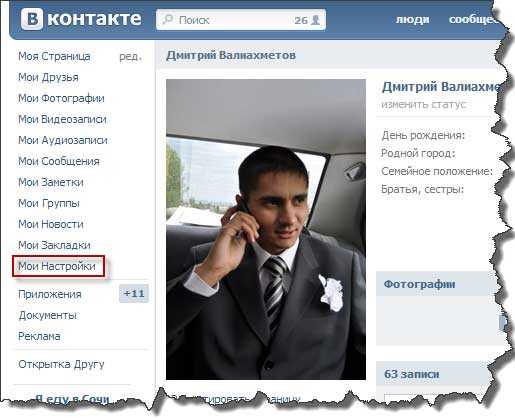Click the 63 записи wall header
The width and height of the screenshot is (515, 418).
point(411,374)
